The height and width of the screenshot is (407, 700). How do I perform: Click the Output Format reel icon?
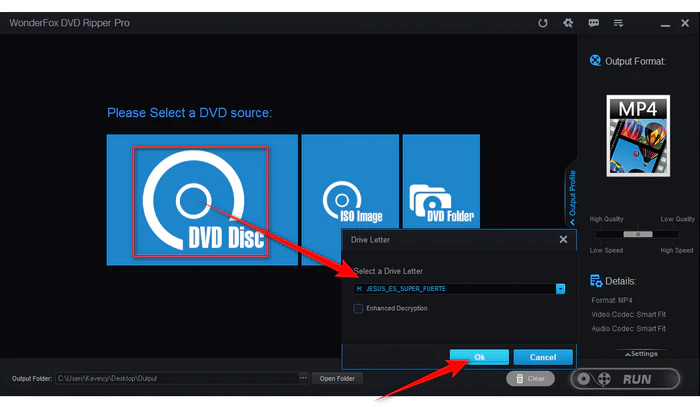click(x=595, y=60)
